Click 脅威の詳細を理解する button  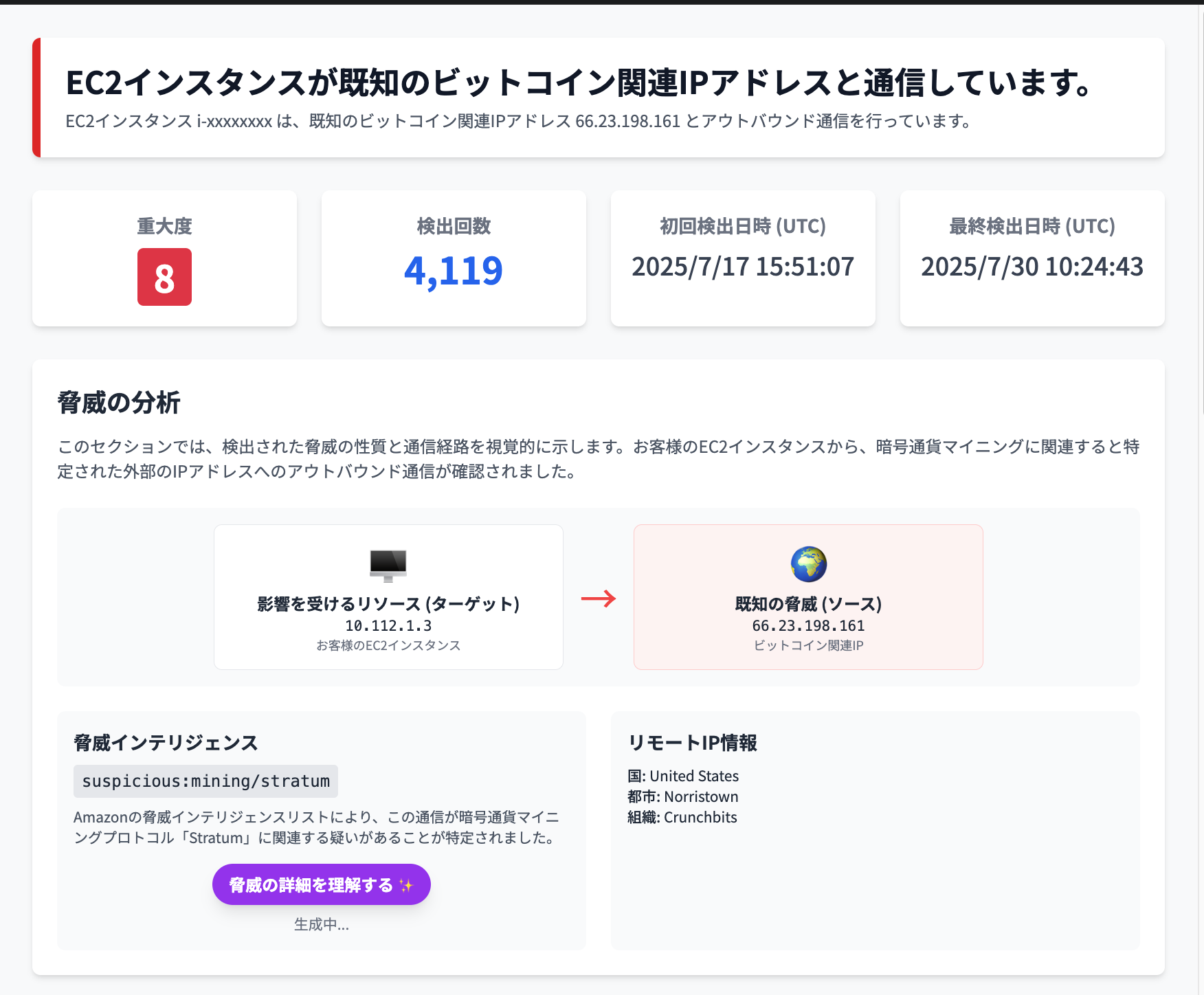point(322,884)
